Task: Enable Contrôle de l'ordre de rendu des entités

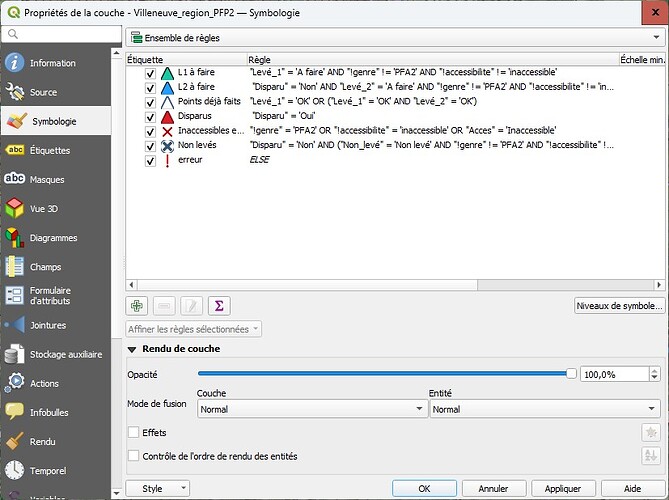Action: point(134,456)
